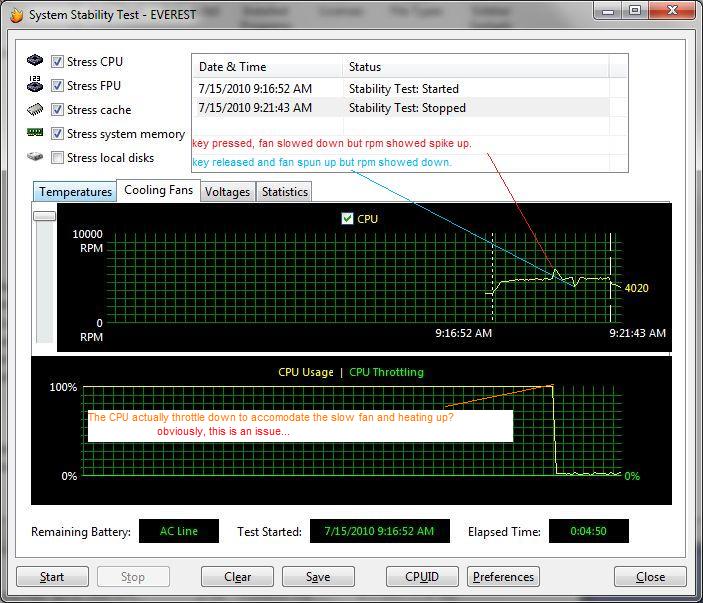Select the Cooling Fans tab
This screenshot has width=703, height=603.
pos(158,190)
